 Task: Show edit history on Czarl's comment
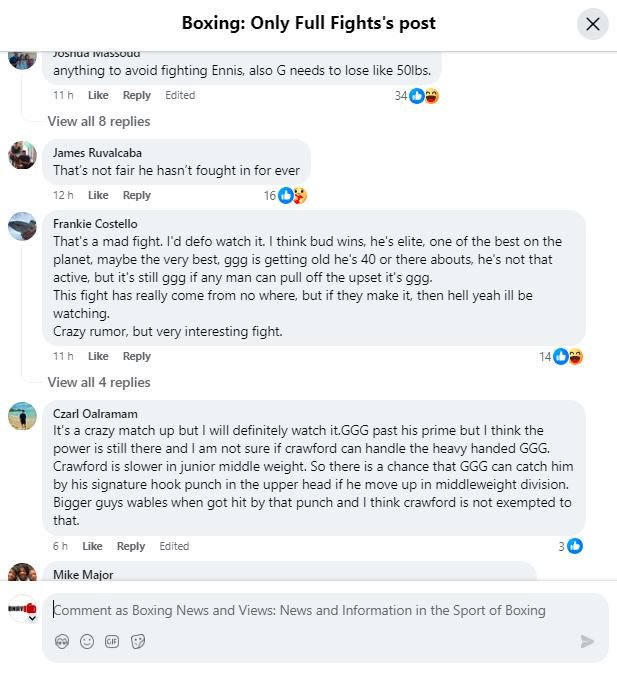pos(174,546)
